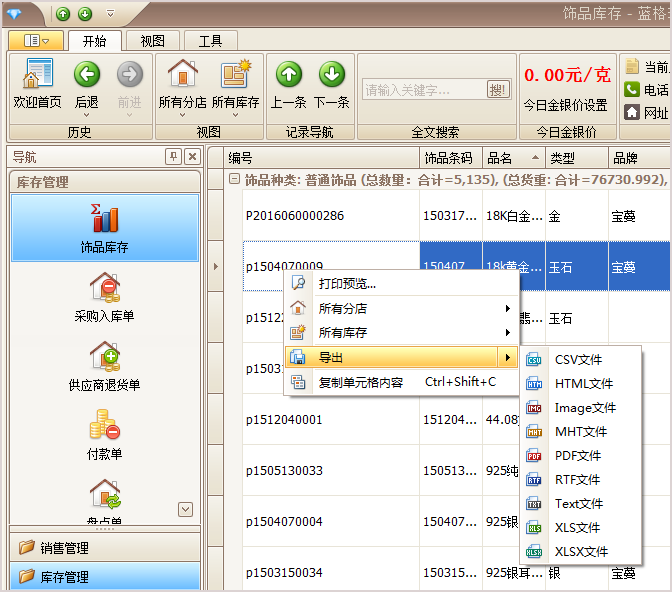This screenshot has height=592, width=672.
Task: Open the quick access toolbar dropdown
Action: pos(110,14)
